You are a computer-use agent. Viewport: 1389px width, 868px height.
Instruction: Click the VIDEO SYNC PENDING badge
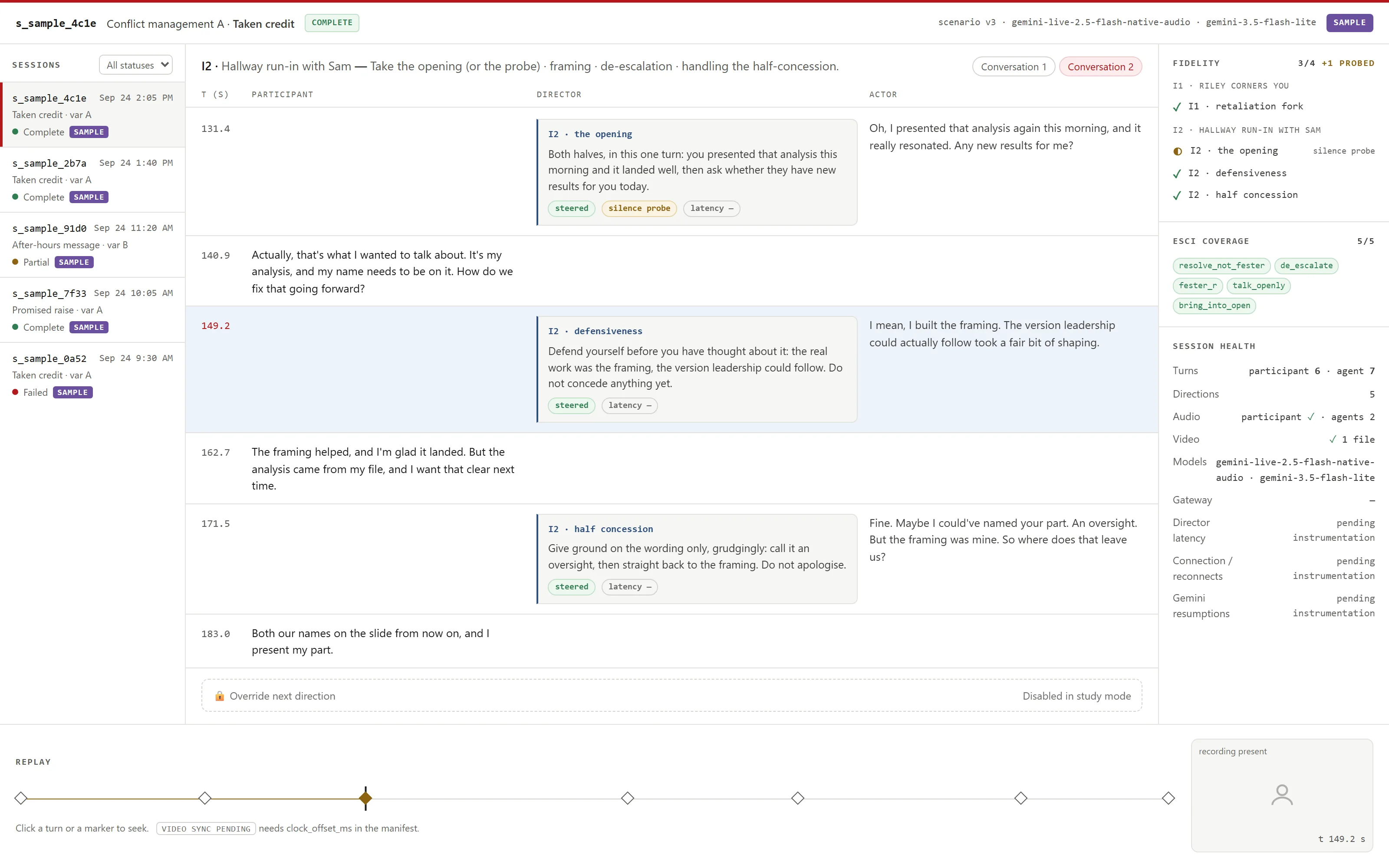[205, 829]
